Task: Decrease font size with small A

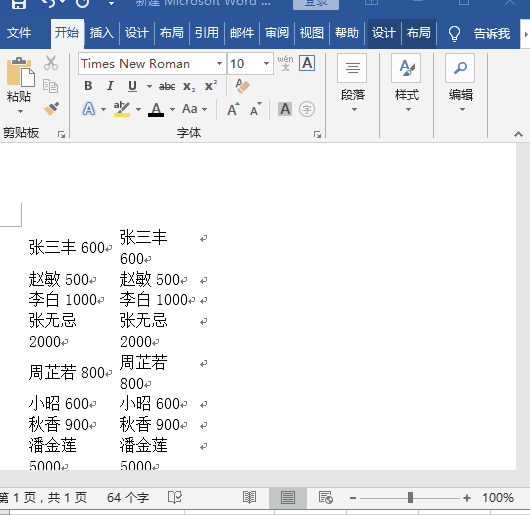Action: coord(256,109)
